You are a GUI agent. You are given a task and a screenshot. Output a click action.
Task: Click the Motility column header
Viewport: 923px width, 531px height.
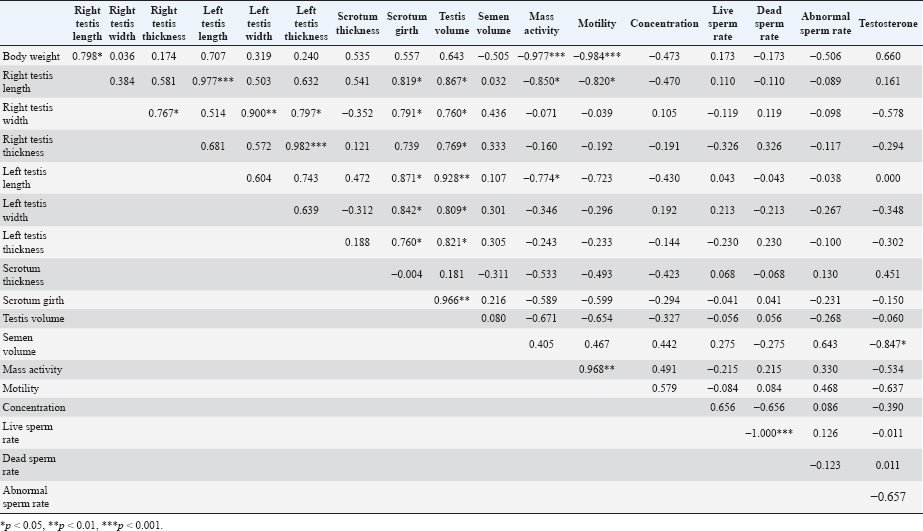click(596, 23)
